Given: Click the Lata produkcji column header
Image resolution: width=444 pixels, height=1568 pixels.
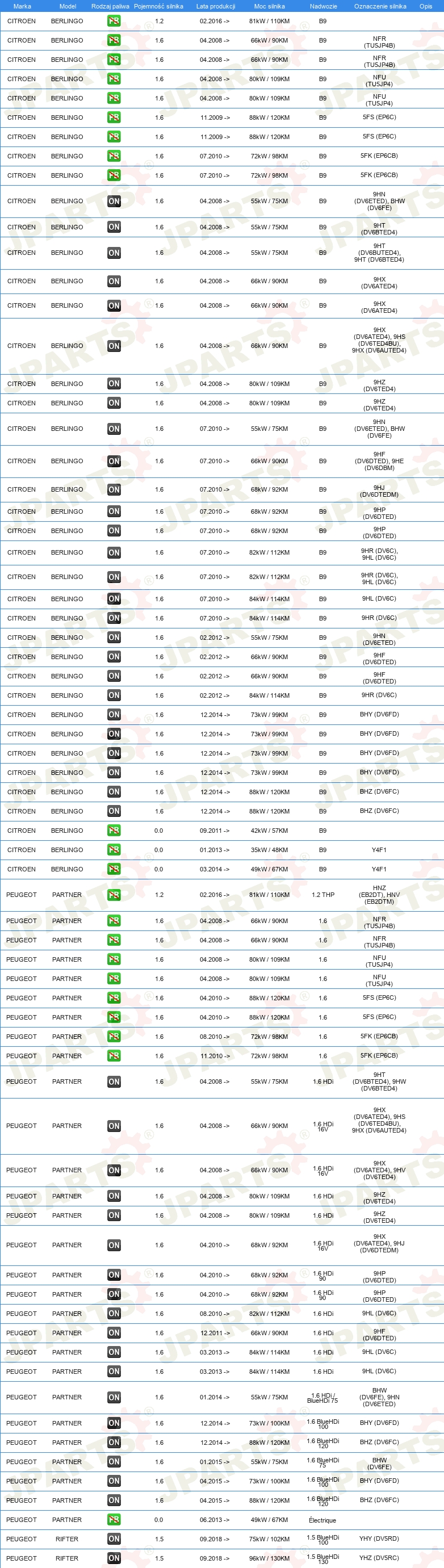Looking at the screenshot, I should 216,6.
